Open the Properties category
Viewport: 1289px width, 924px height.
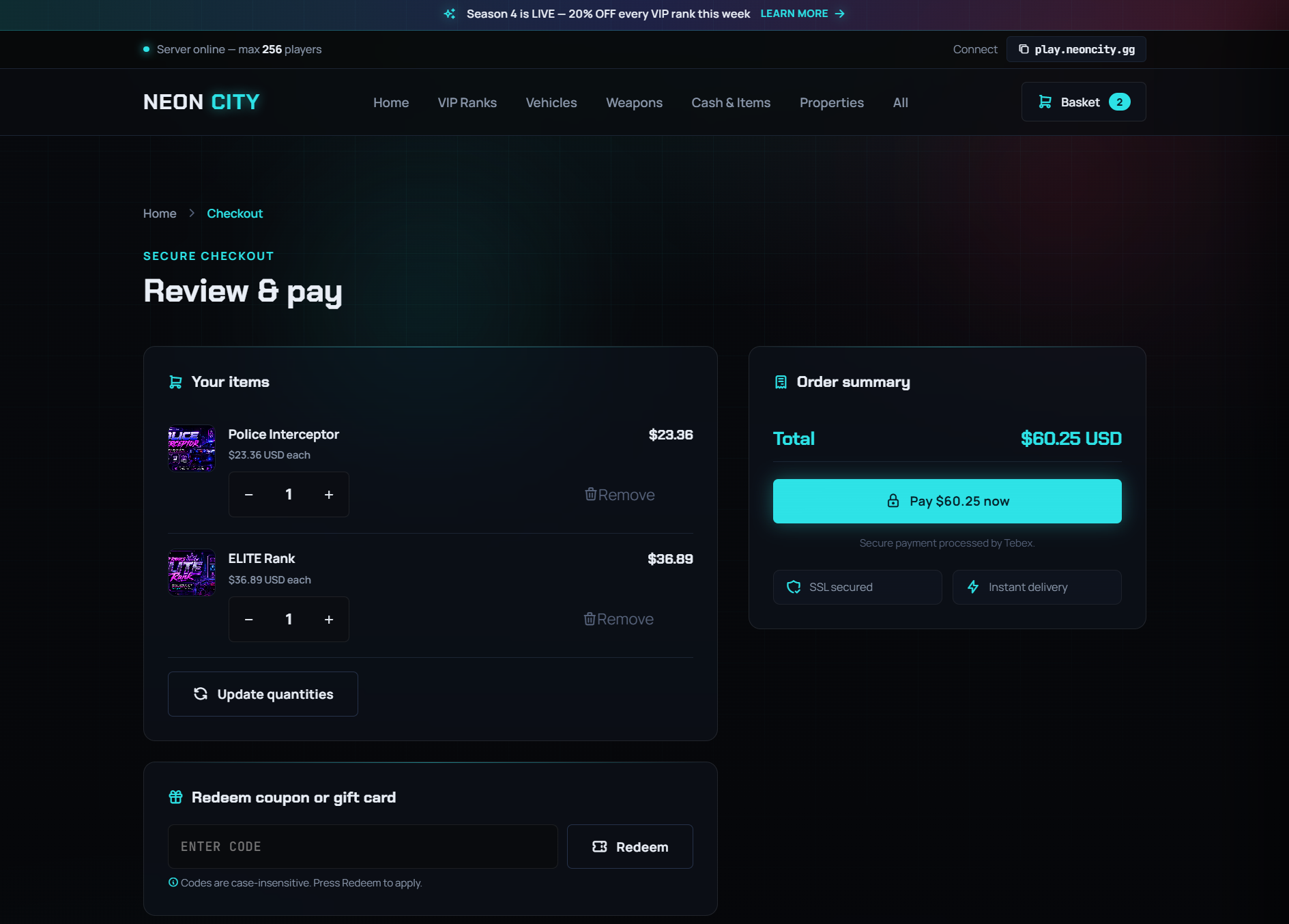(832, 102)
